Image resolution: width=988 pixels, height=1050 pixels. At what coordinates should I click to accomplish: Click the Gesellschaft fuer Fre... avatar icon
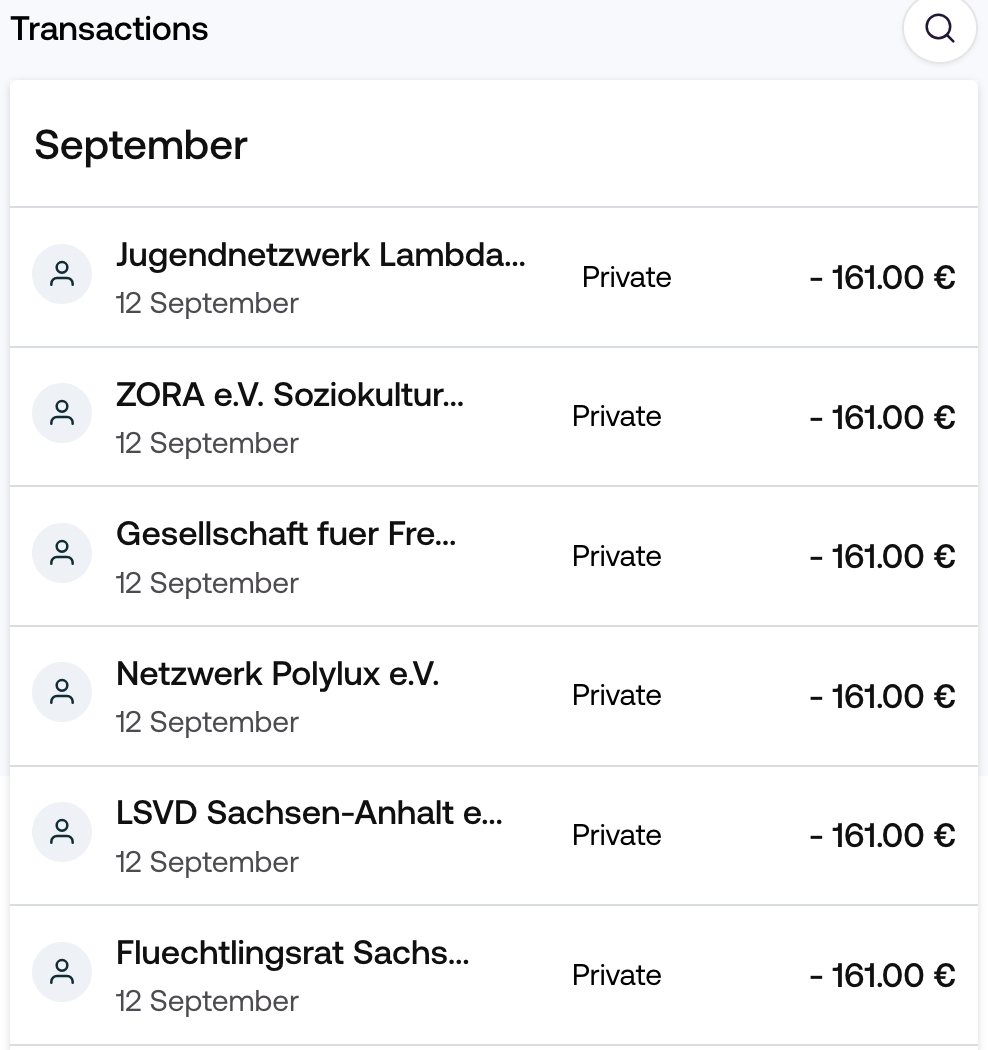(x=62, y=553)
